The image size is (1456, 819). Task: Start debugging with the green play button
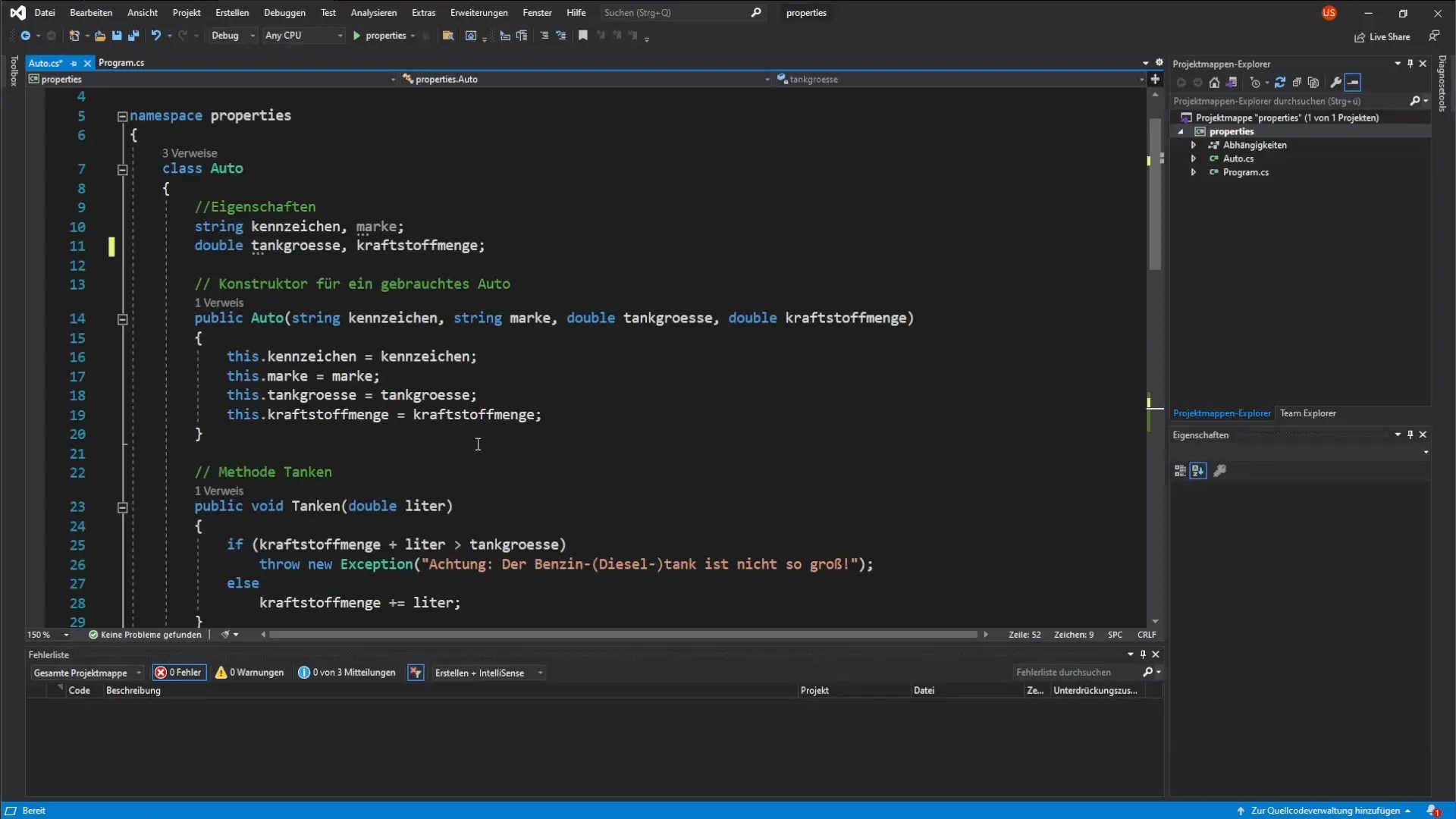(x=356, y=36)
